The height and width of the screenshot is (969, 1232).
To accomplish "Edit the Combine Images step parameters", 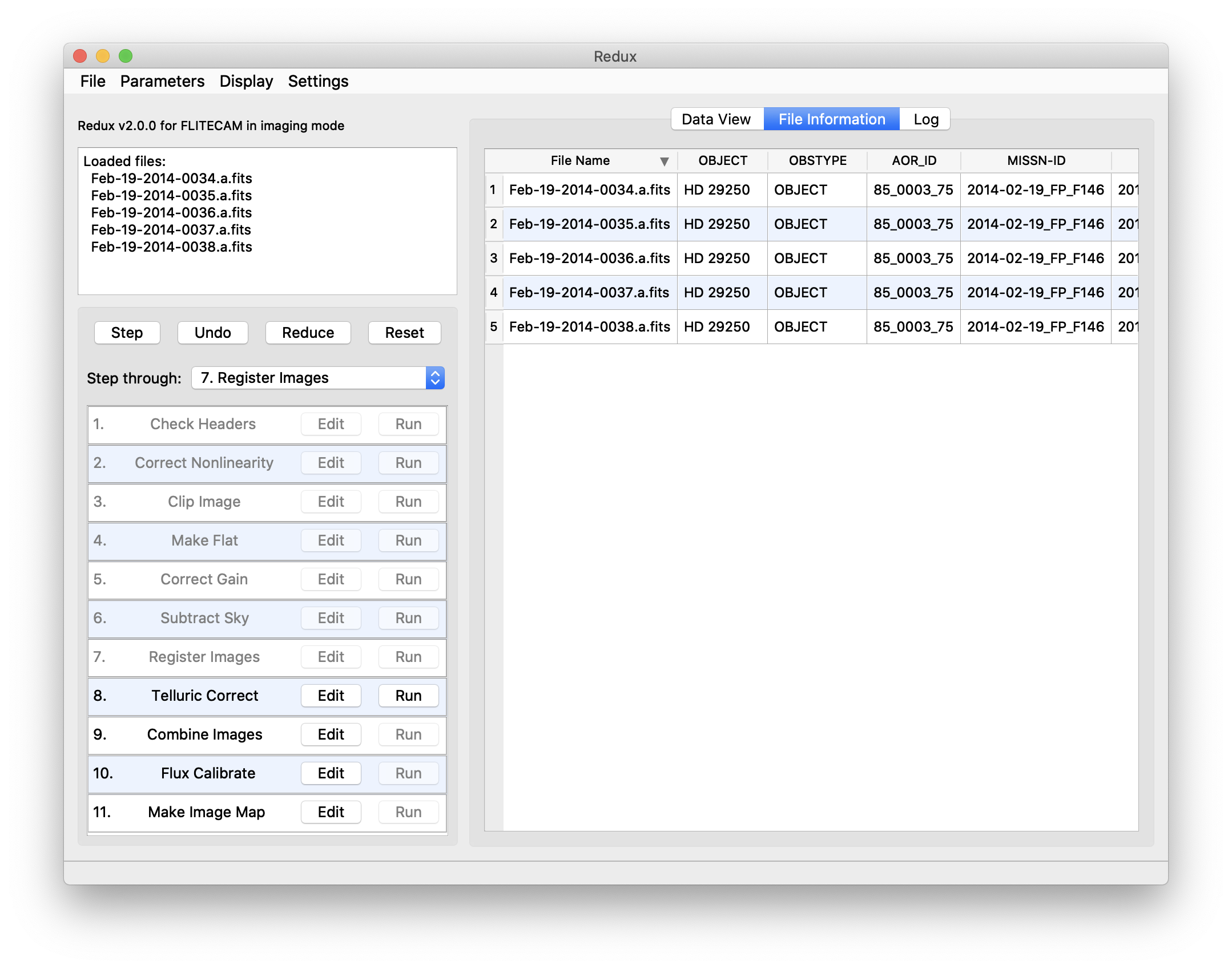I will (x=331, y=734).
